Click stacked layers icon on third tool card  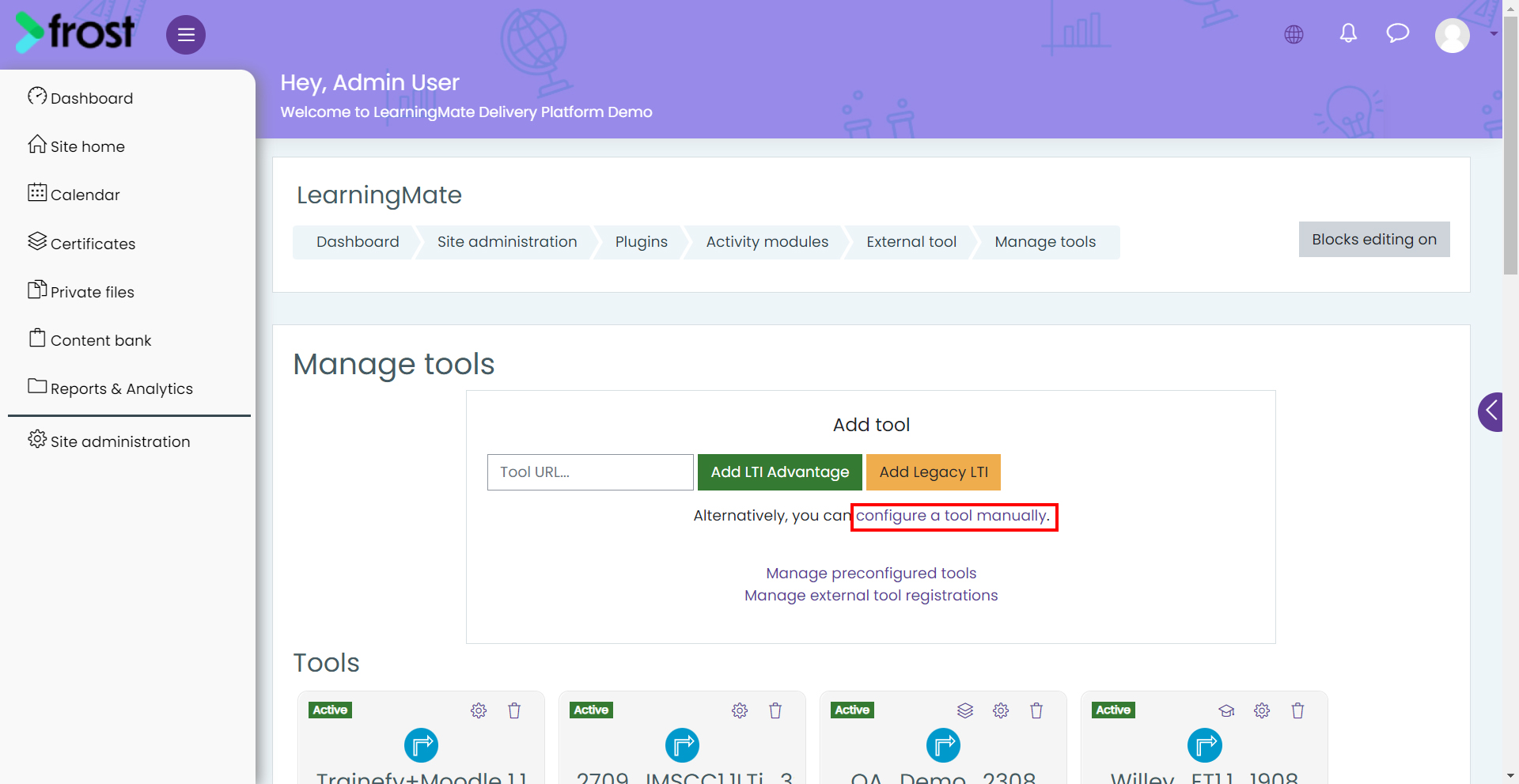[x=965, y=710]
